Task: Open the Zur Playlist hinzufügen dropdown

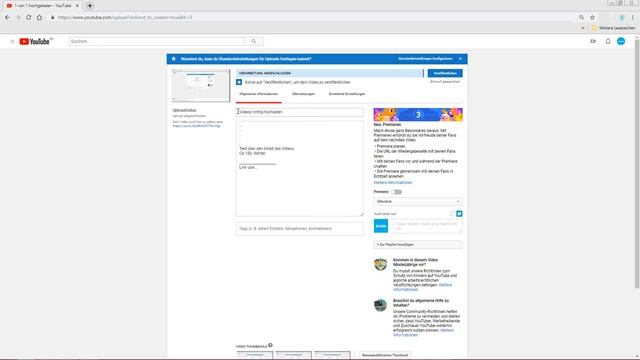Action: pos(418,244)
